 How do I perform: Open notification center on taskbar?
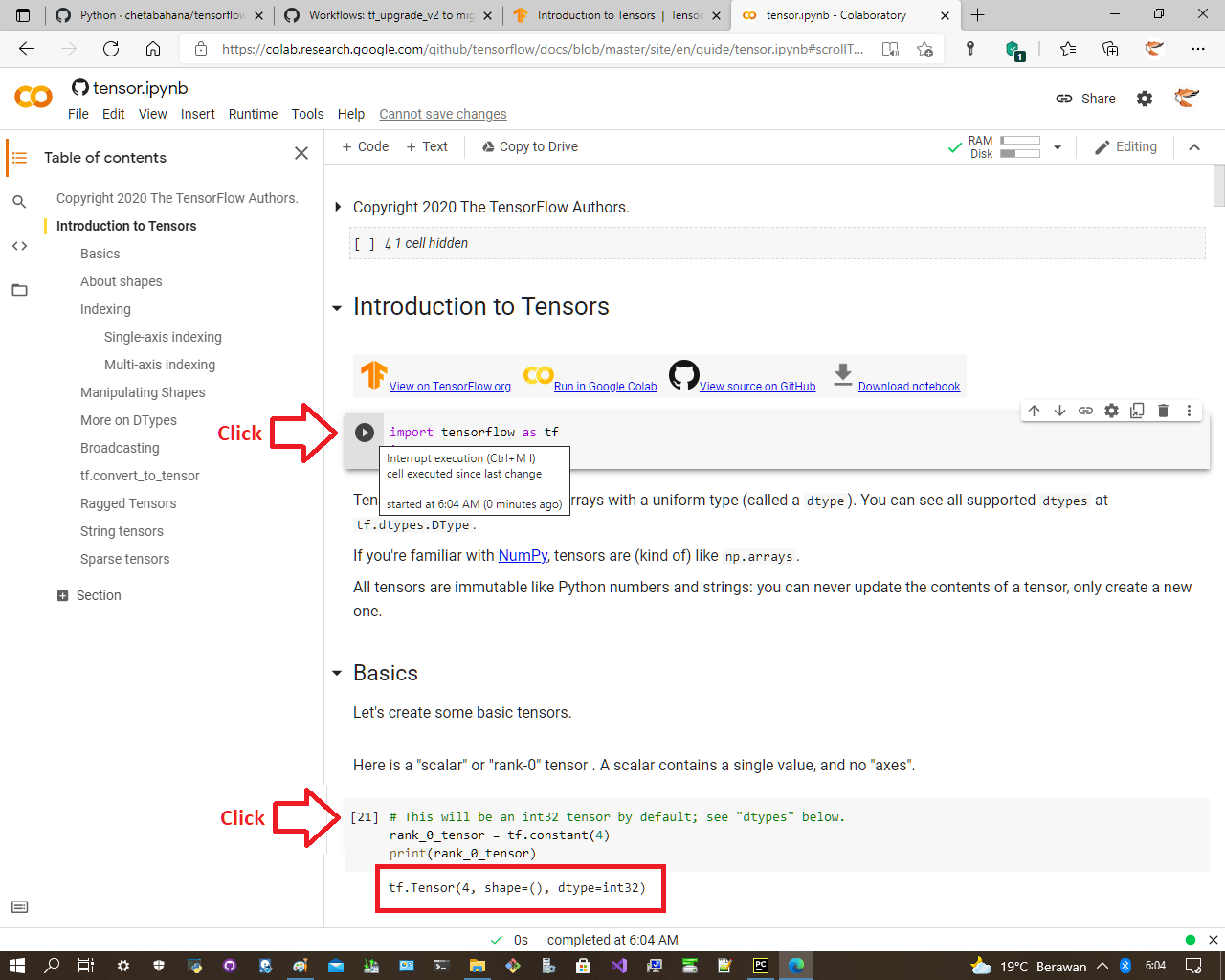coord(1193,966)
